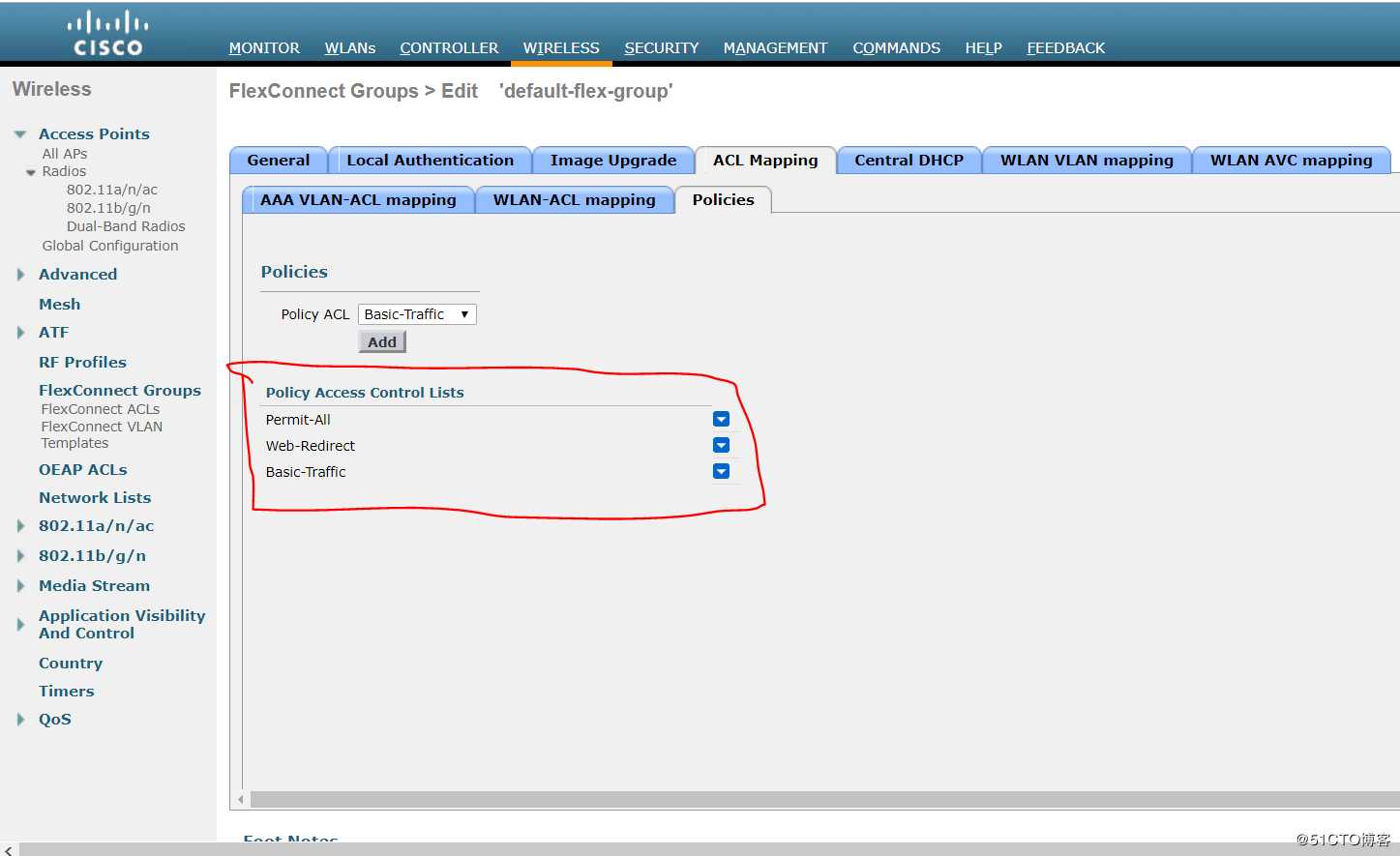Collapse the Radios subtree

coord(31,172)
